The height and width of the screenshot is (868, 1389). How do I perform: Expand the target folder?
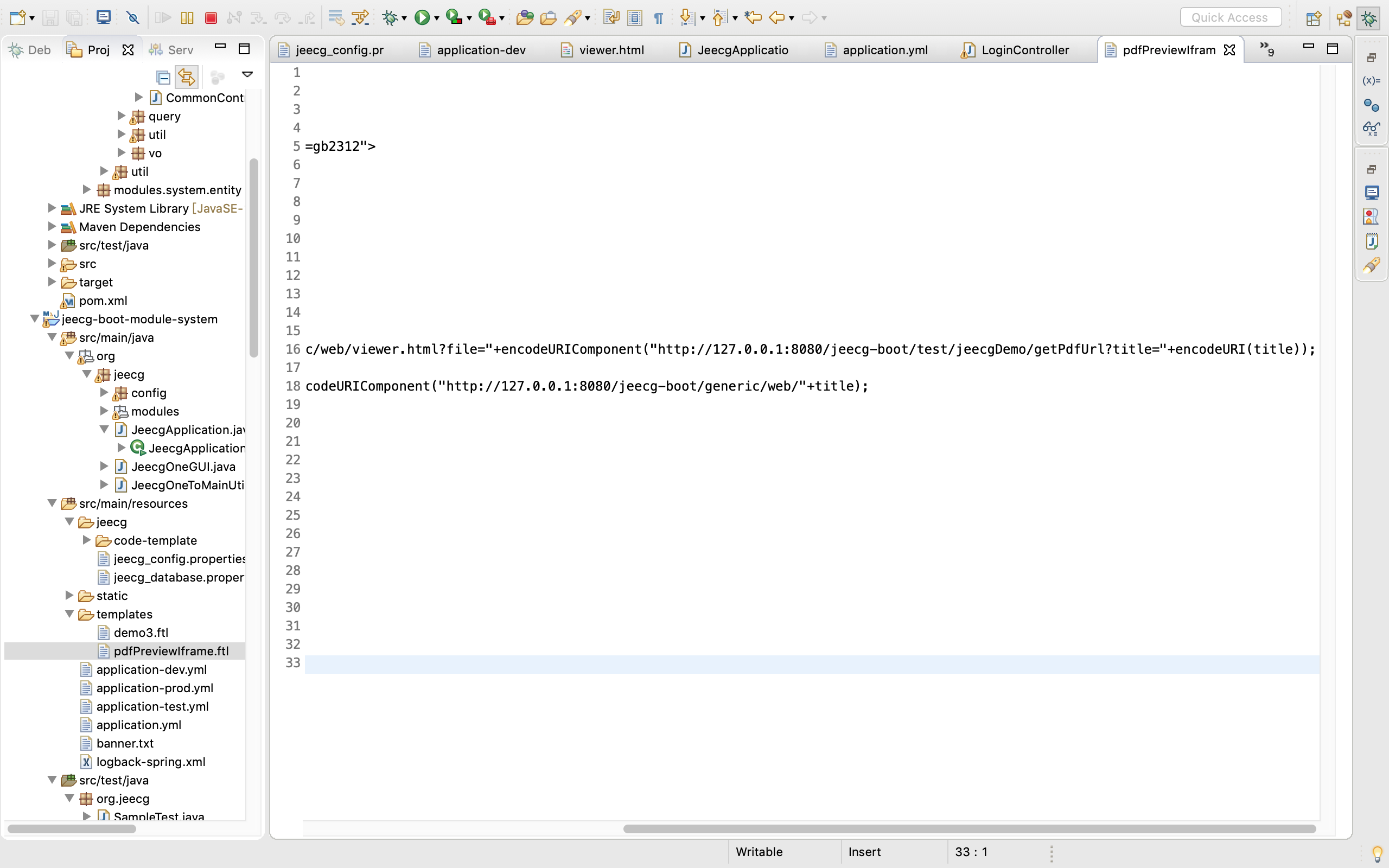pyautogui.click(x=52, y=282)
